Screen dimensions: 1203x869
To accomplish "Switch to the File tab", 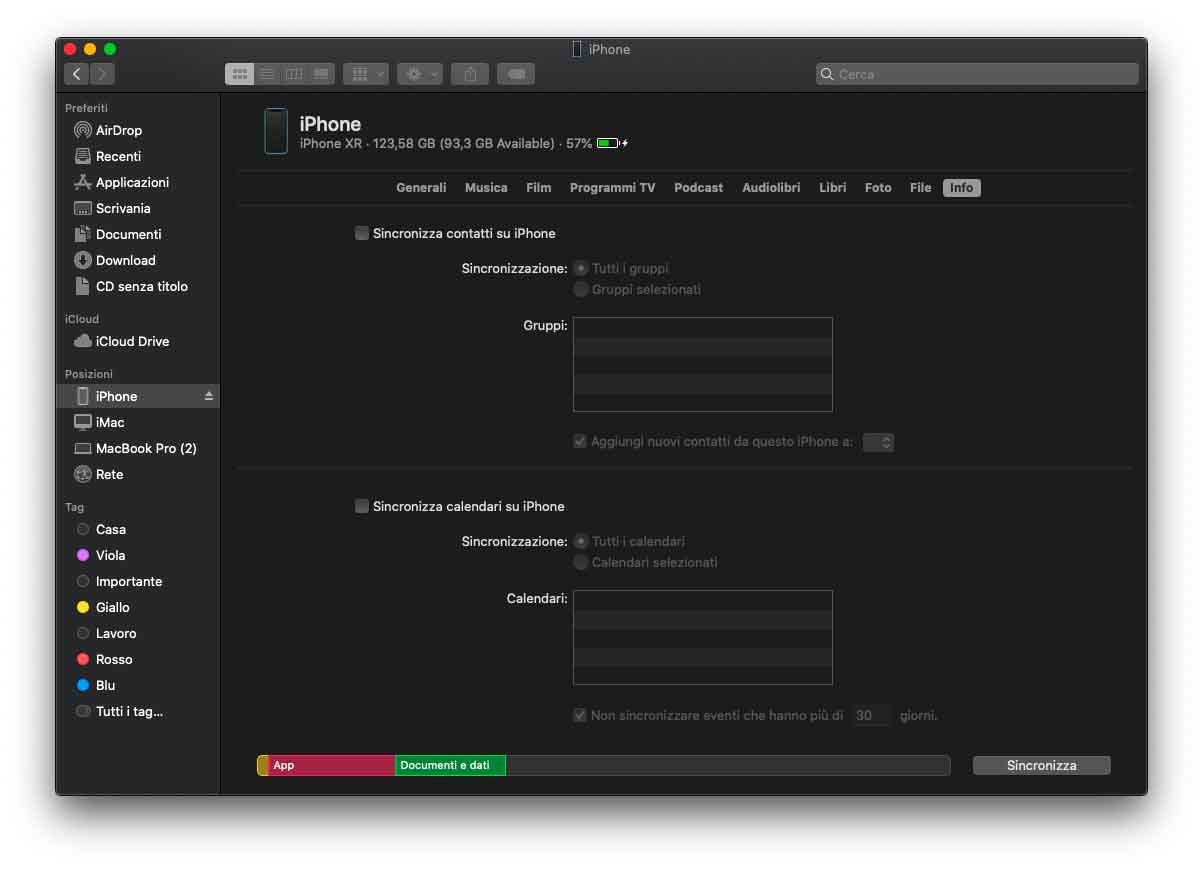I will tap(920, 188).
